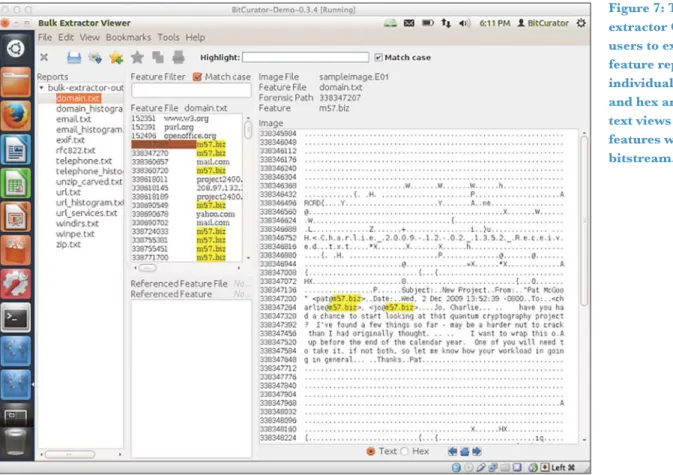
Task: Click the BitCurator user menu in top panel
Action: [543, 23]
